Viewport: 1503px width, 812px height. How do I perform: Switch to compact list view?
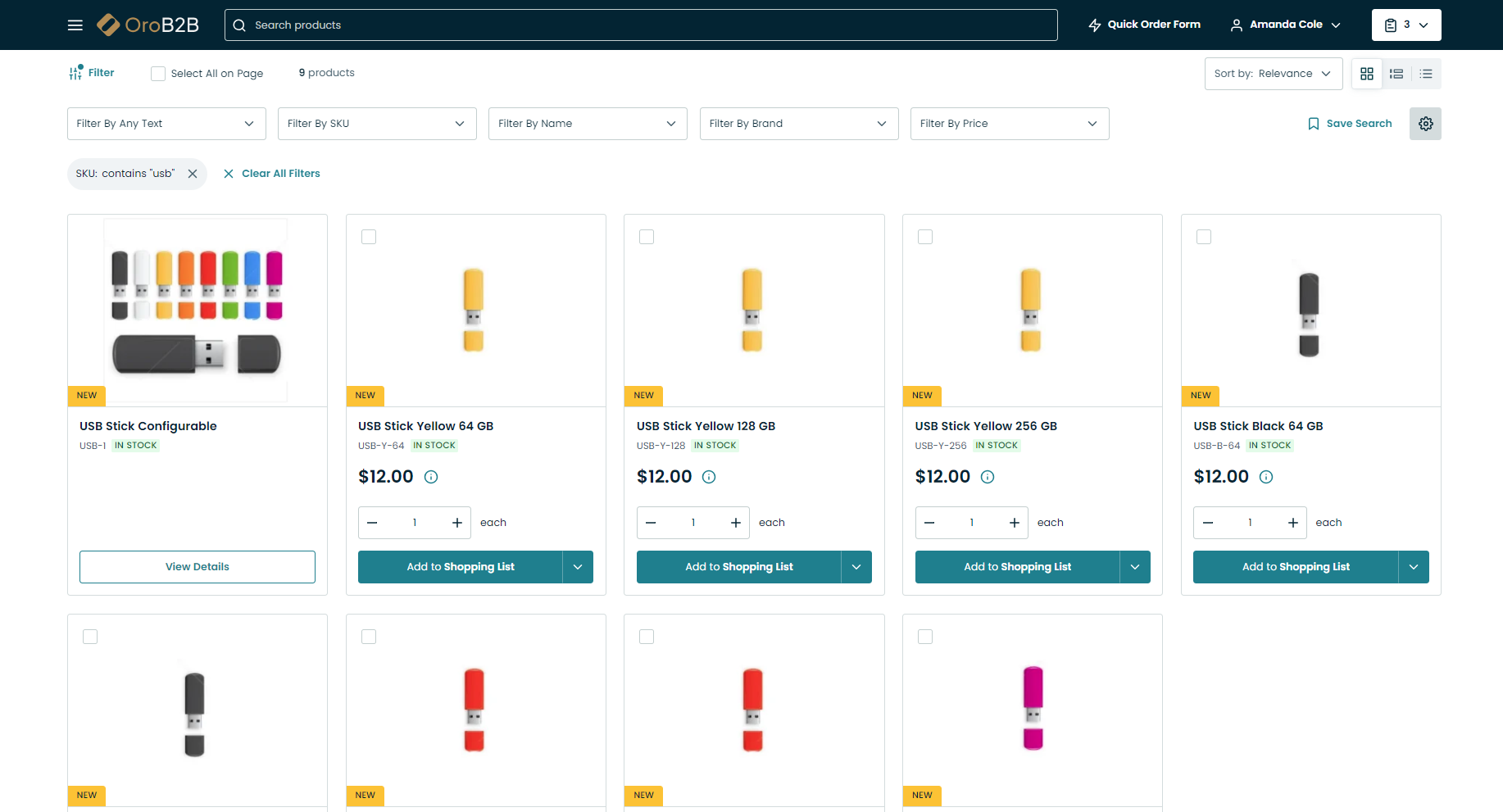tap(1426, 74)
